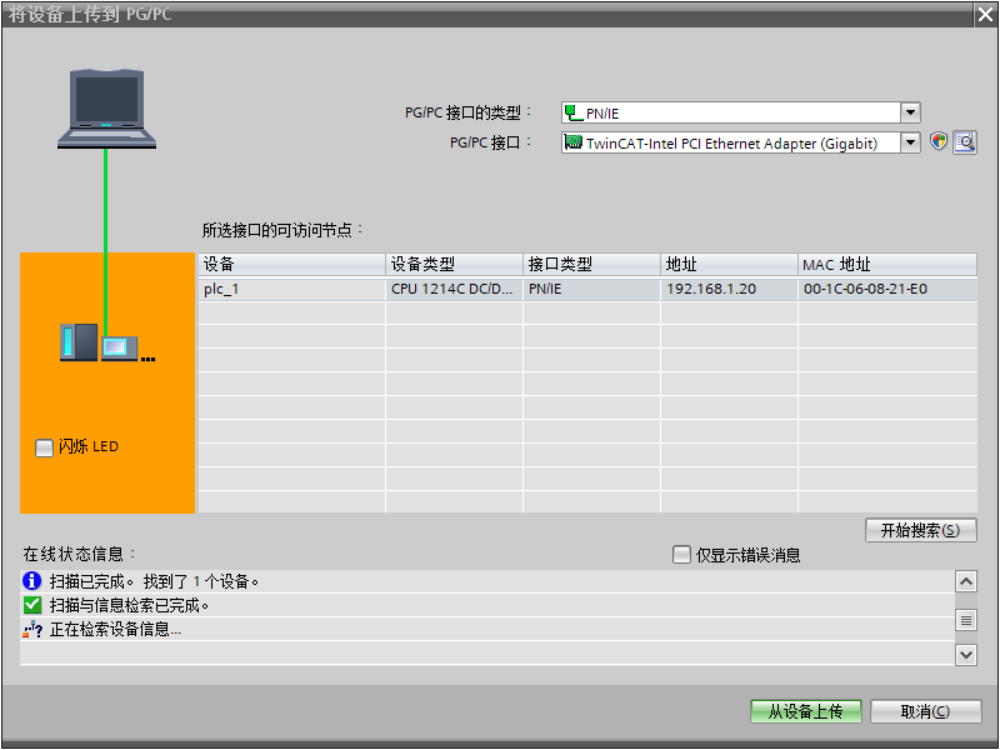This screenshot has width=1000, height=750.
Task: Click the 取消 button
Action: click(x=924, y=711)
